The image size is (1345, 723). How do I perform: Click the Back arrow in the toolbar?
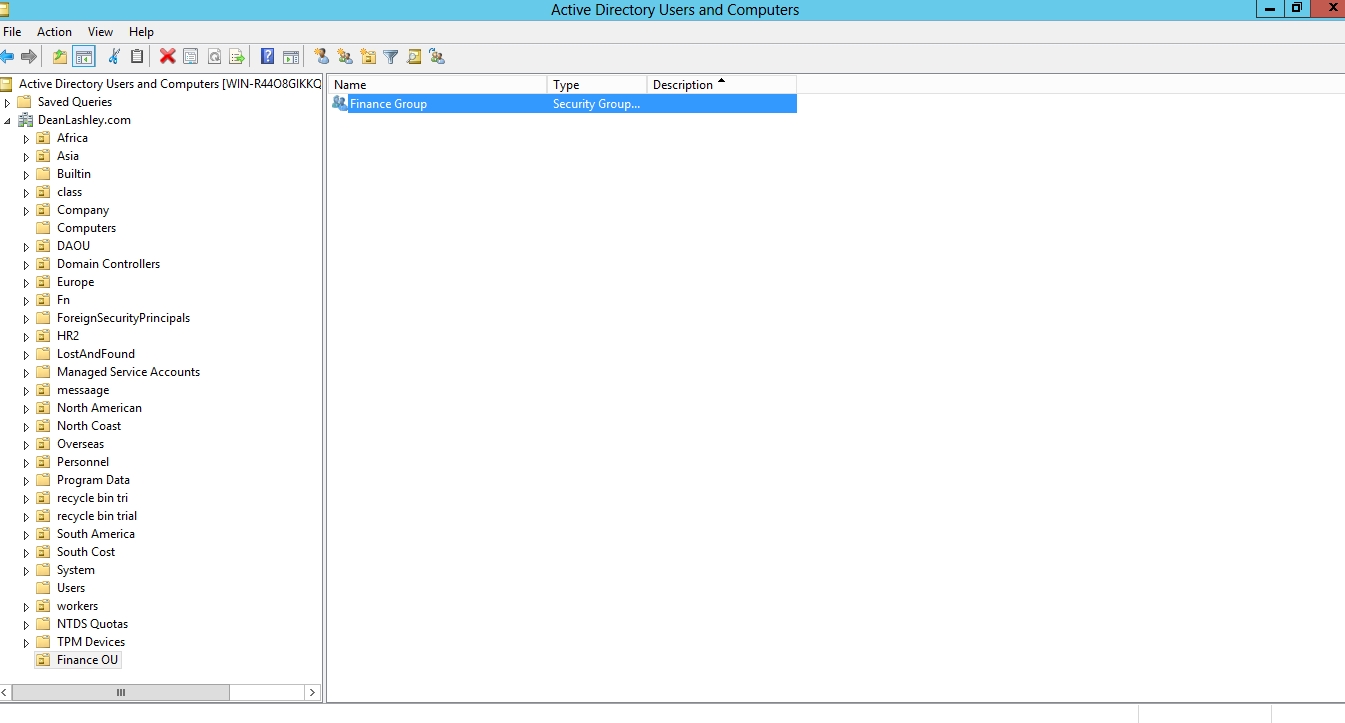tap(7, 57)
